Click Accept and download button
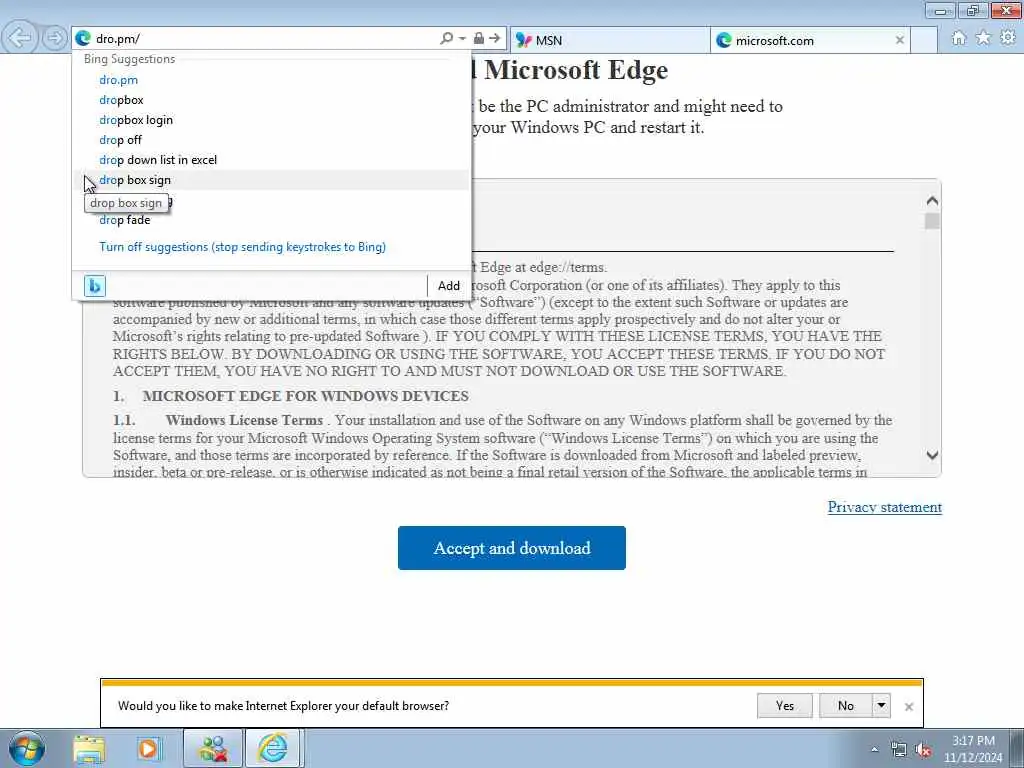The height and width of the screenshot is (768, 1024). (x=511, y=548)
